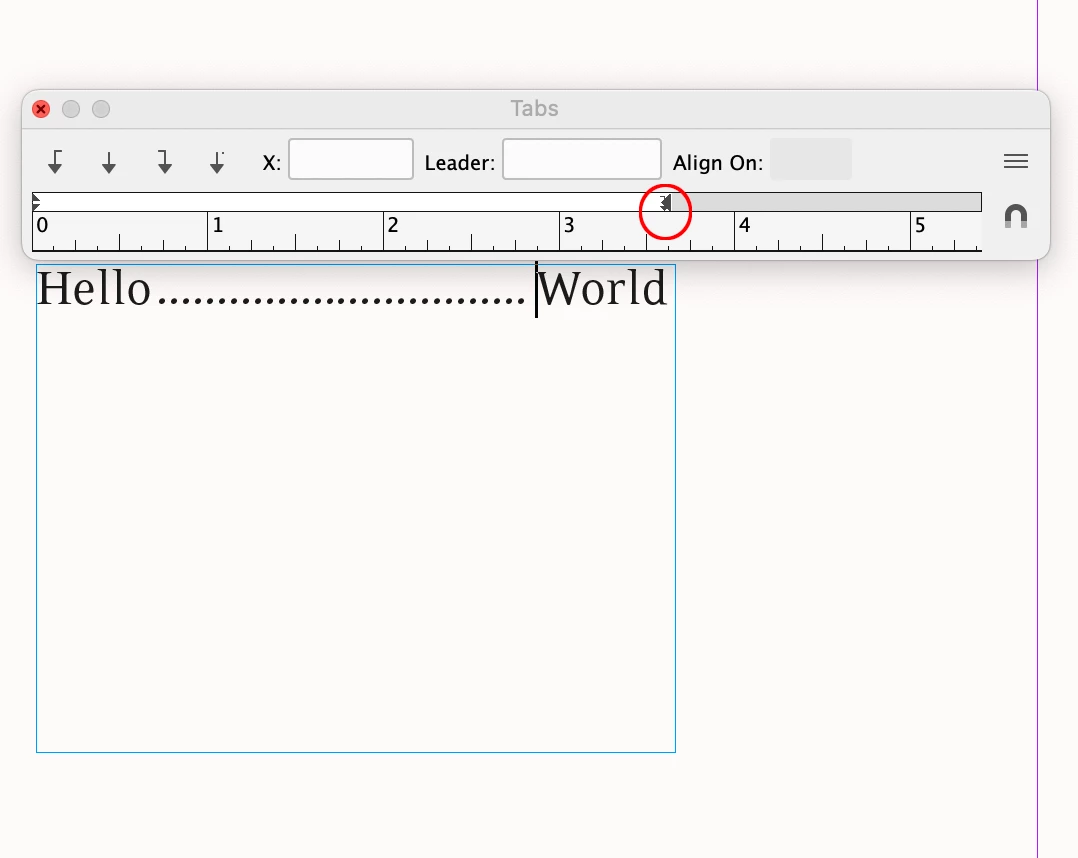This screenshot has height=858, width=1078.
Task: Click the tab ruler at the 3 mark
Action: pyautogui.click(x=560, y=231)
